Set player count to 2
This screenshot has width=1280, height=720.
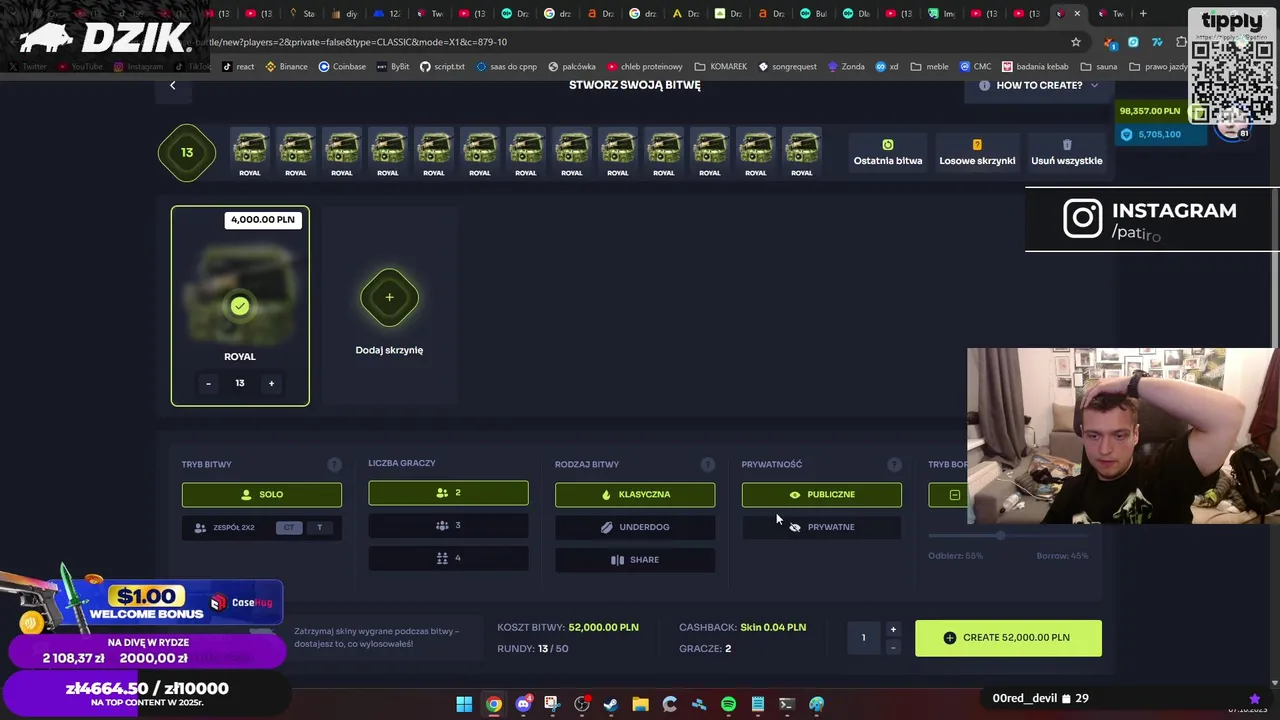coord(448,493)
